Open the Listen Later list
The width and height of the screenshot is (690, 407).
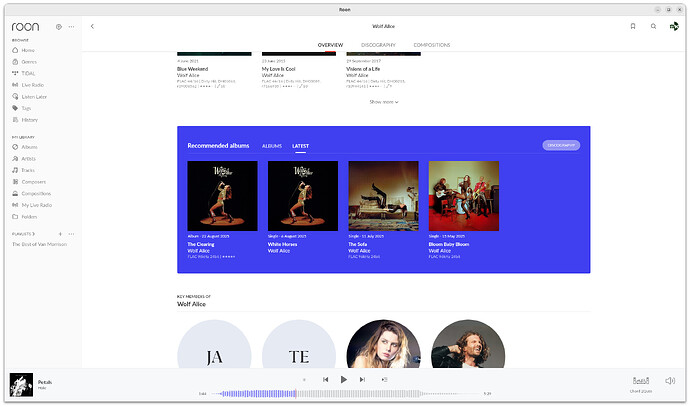pyautogui.click(x=34, y=97)
